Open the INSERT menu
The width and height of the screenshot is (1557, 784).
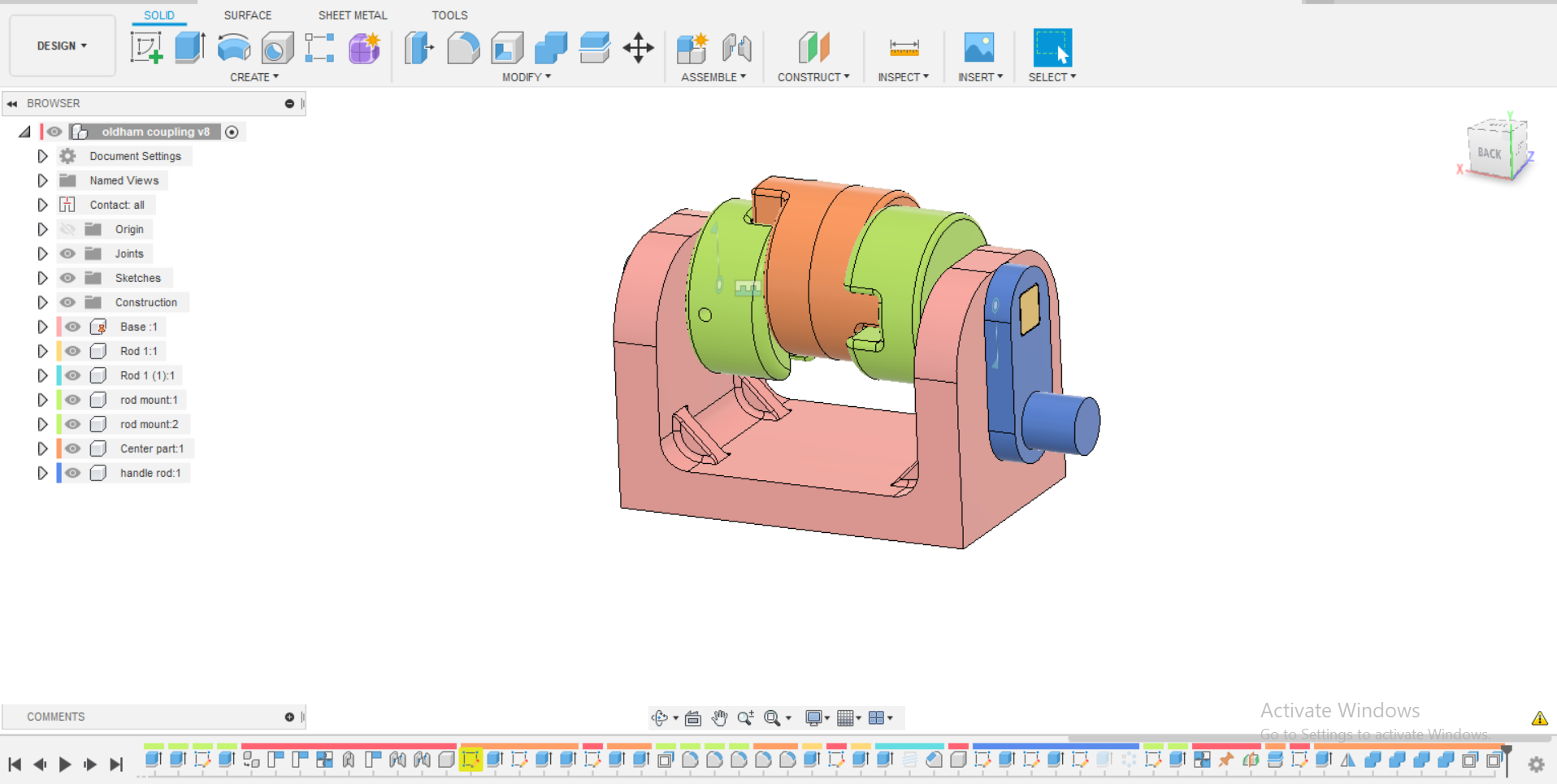[980, 77]
